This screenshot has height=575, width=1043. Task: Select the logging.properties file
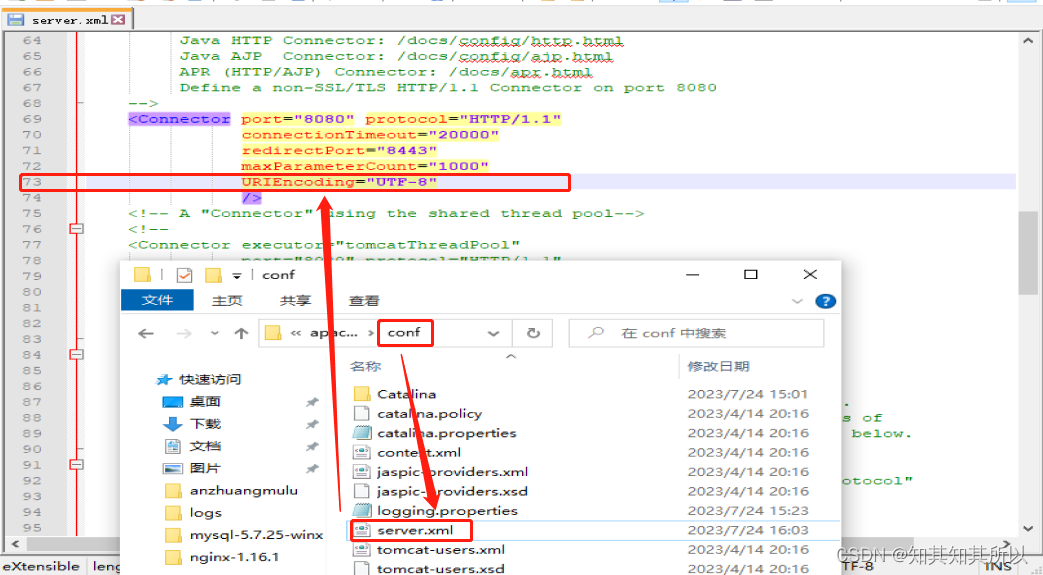click(447, 510)
